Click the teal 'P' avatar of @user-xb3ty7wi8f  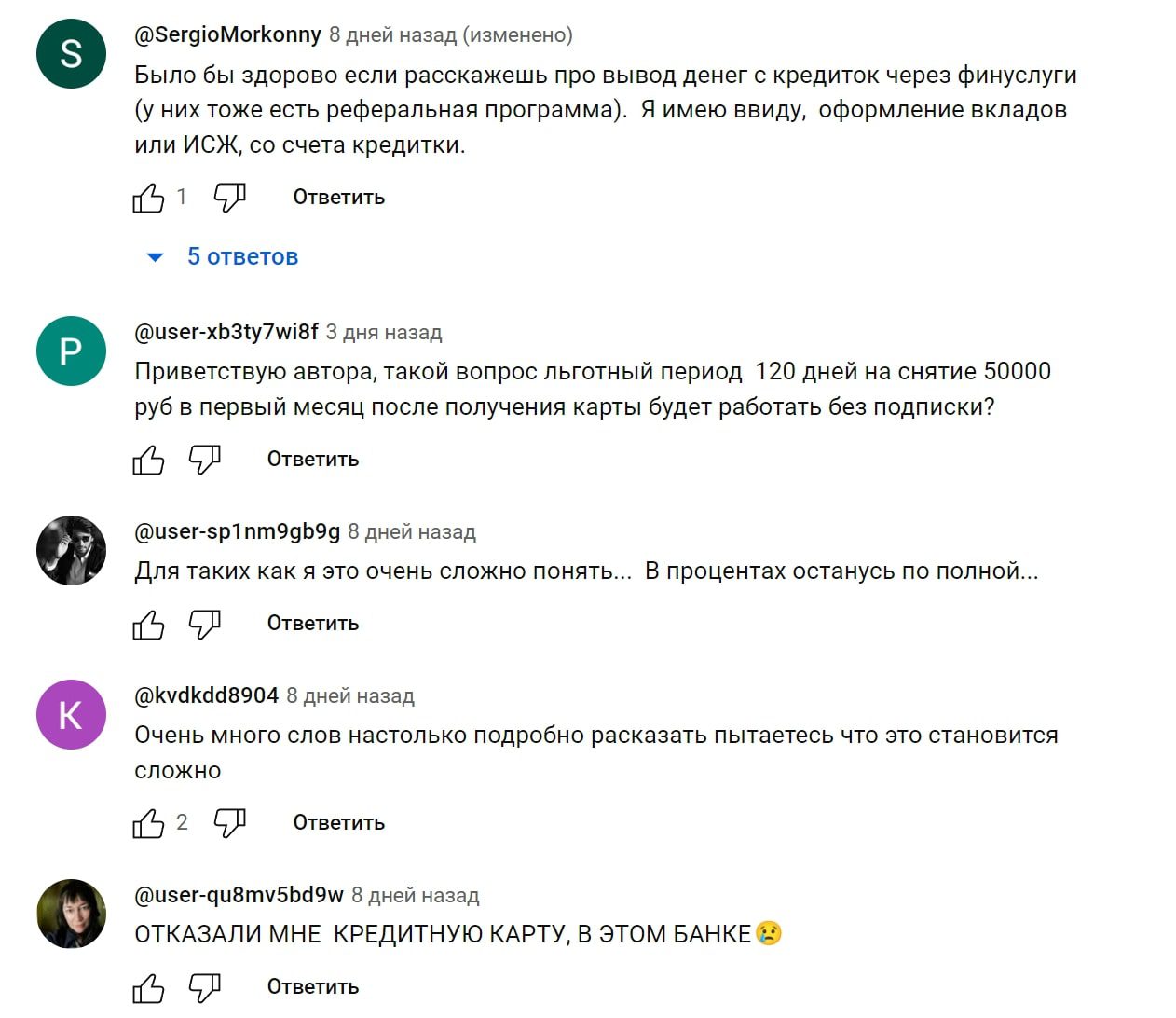click(71, 351)
